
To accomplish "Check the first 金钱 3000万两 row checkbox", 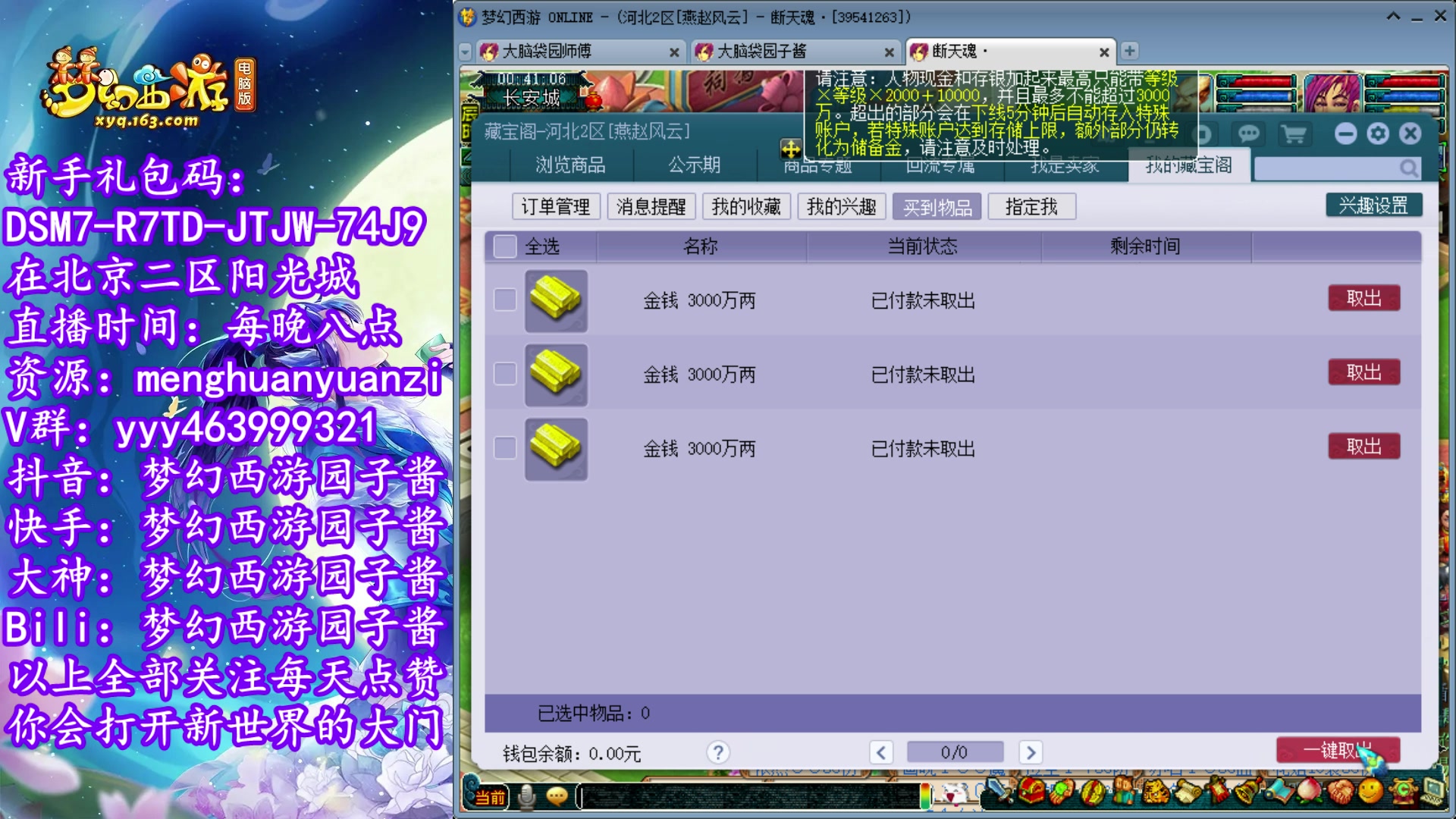I will click(x=505, y=300).
